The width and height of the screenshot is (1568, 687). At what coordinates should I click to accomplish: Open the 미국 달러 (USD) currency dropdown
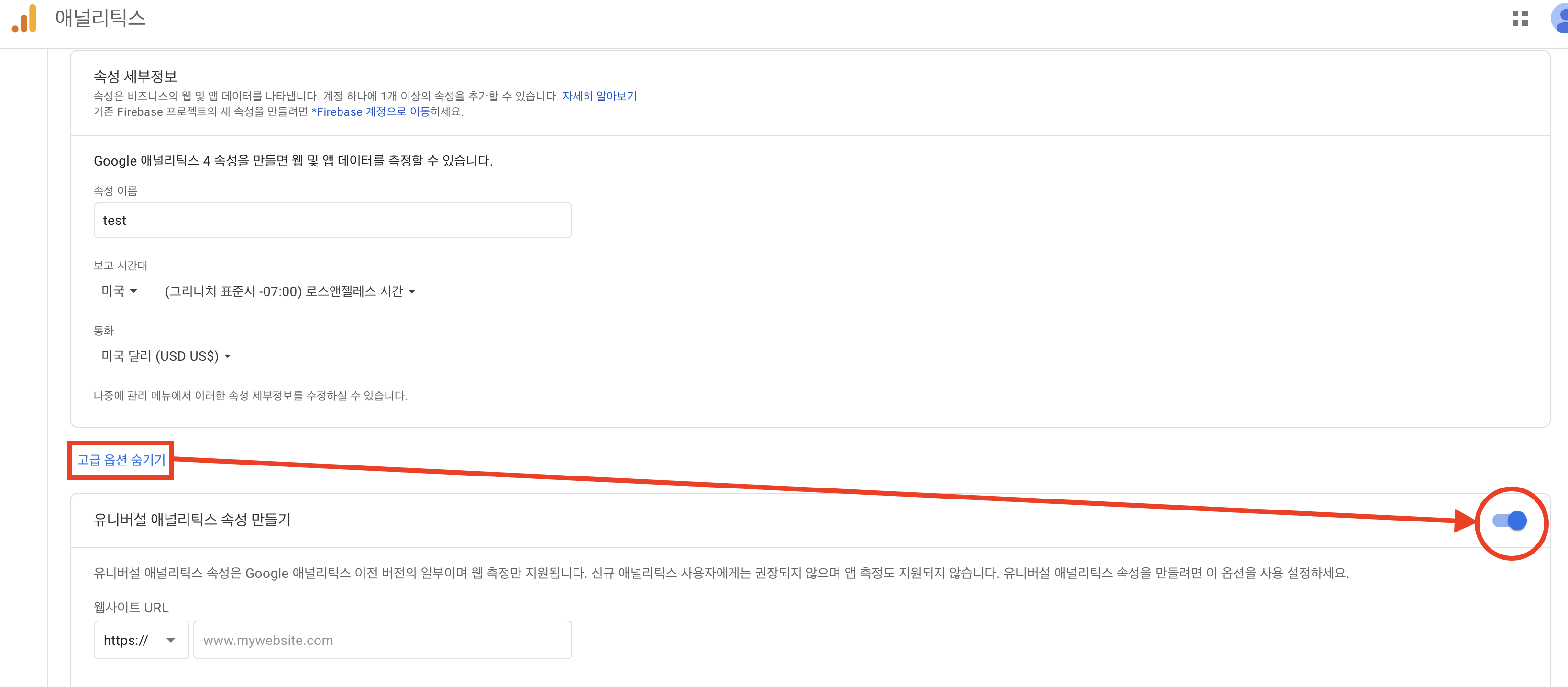pos(166,355)
